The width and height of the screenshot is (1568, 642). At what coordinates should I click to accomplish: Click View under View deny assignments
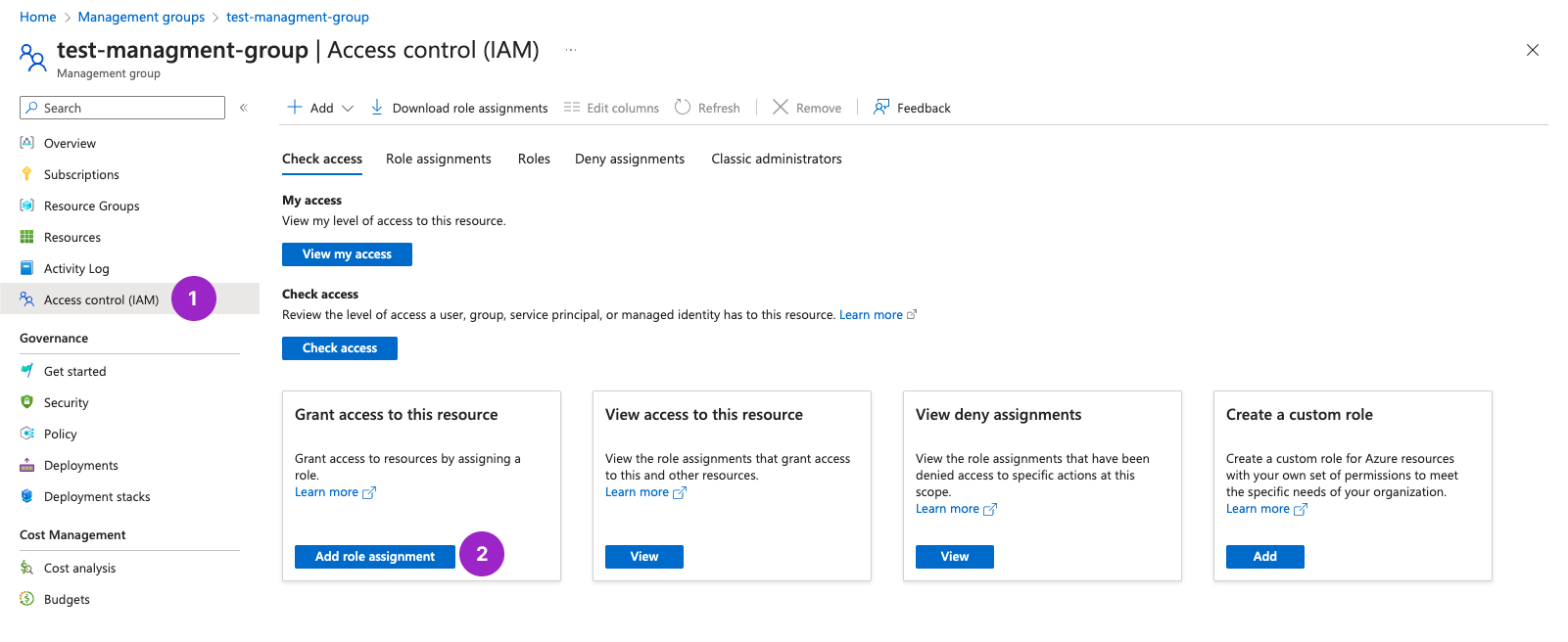(x=955, y=557)
